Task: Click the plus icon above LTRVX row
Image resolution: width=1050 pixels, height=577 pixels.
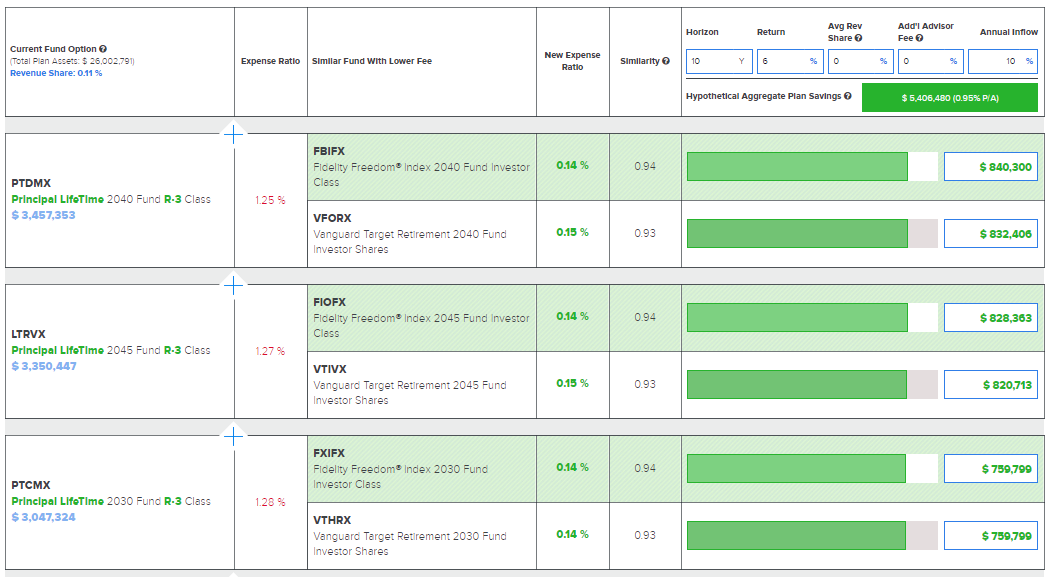Action: [x=233, y=285]
